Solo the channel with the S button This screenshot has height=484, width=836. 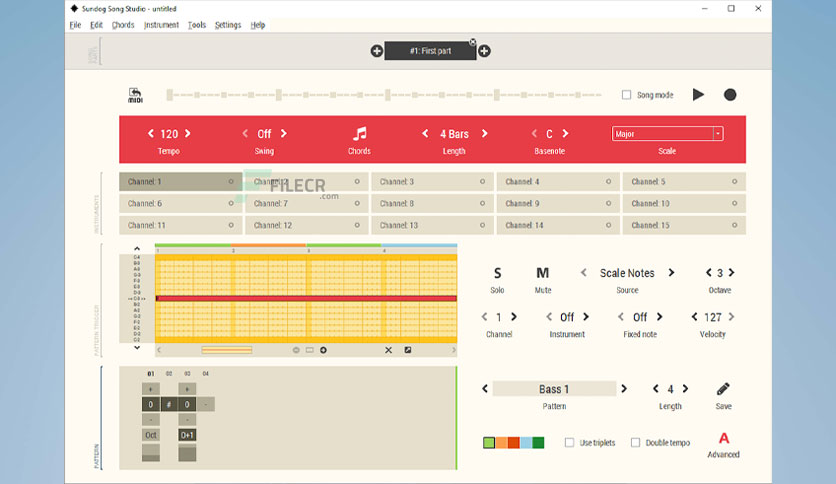[x=497, y=273]
